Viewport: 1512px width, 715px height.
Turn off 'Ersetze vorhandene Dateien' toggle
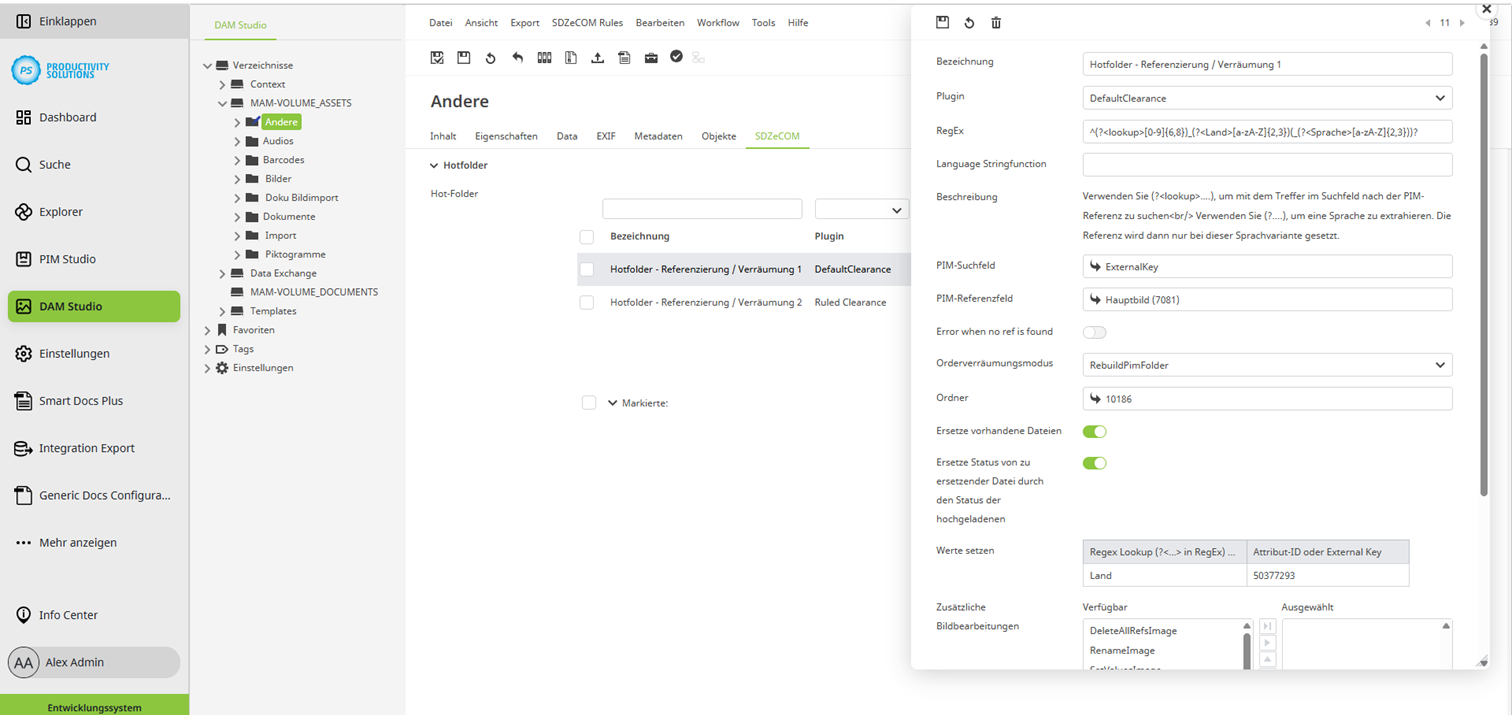click(1094, 432)
